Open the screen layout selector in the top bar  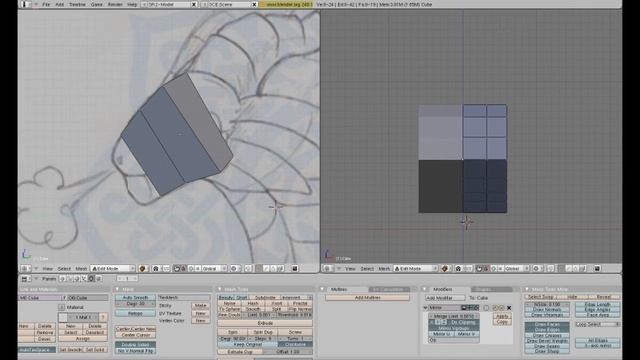(144, 4)
